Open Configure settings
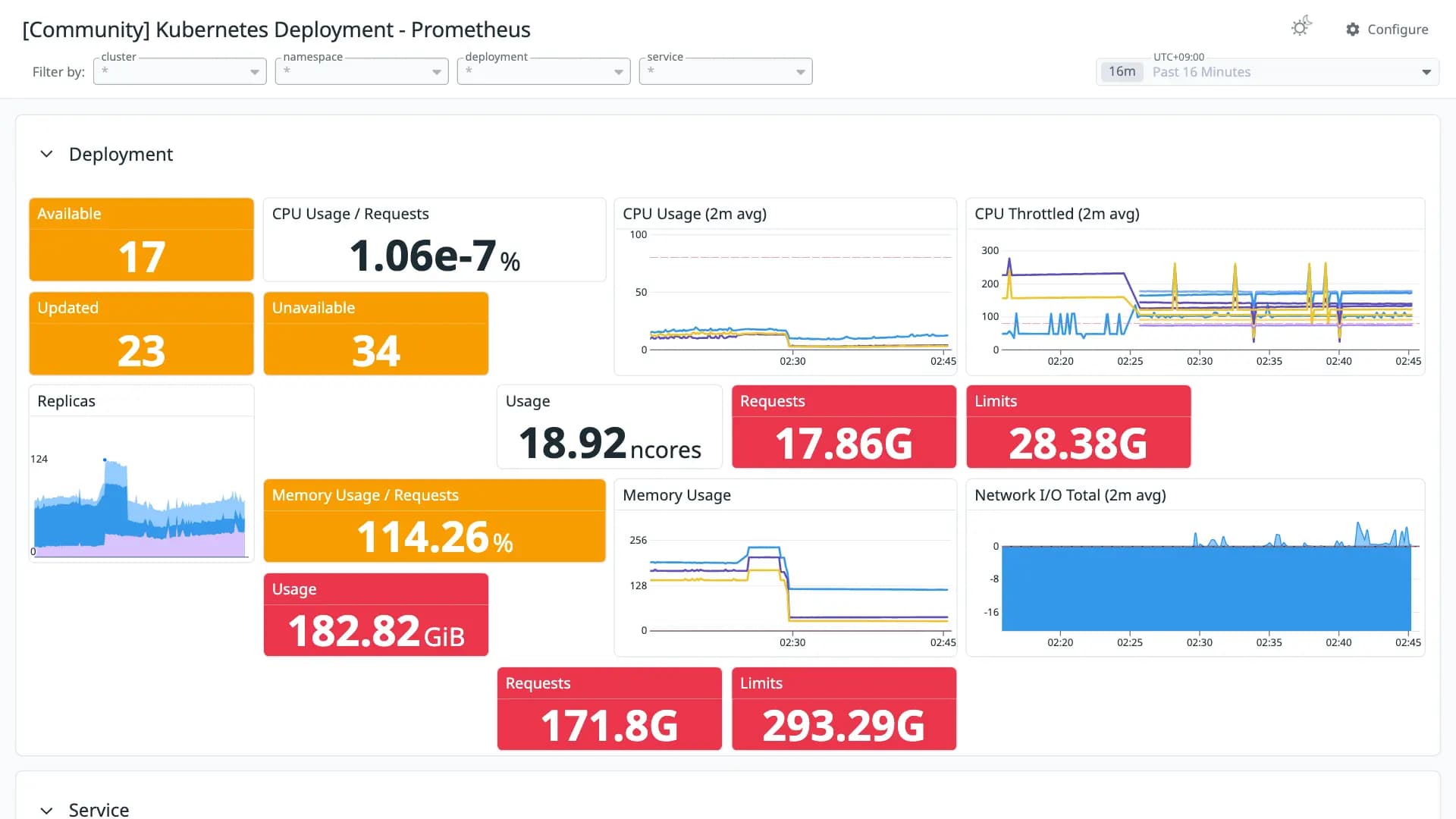Image resolution: width=1456 pixels, height=819 pixels. 1387,30
